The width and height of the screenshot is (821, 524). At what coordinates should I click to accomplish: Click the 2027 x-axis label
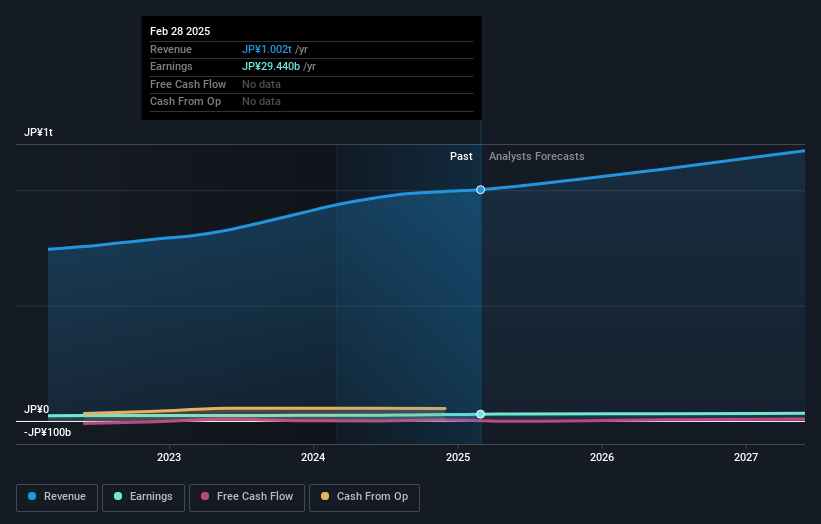[746, 457]
